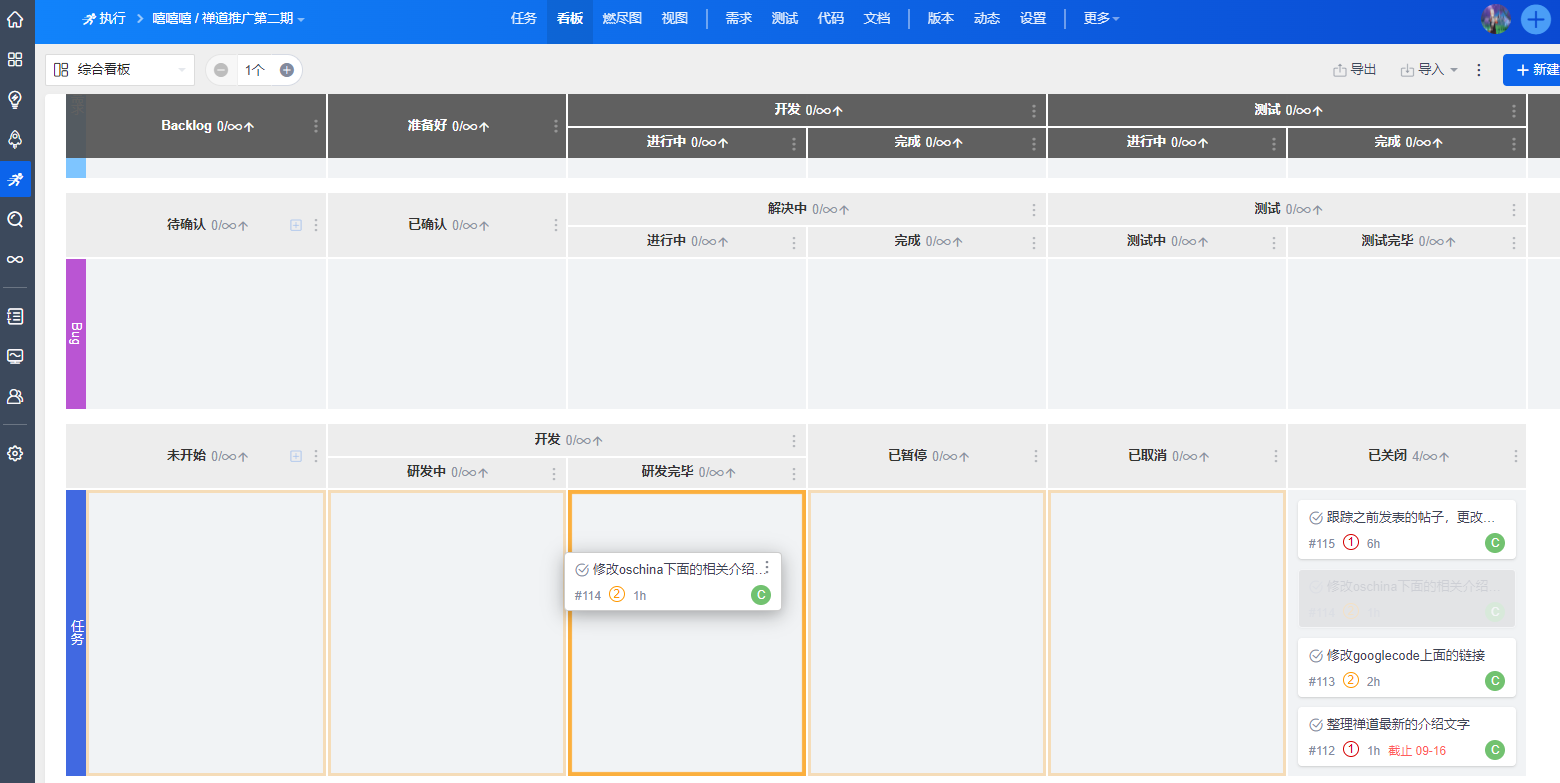Switch to the 看板 tab
The width and height of the screenshot is (1560, 783).
(x=570, y=19)
